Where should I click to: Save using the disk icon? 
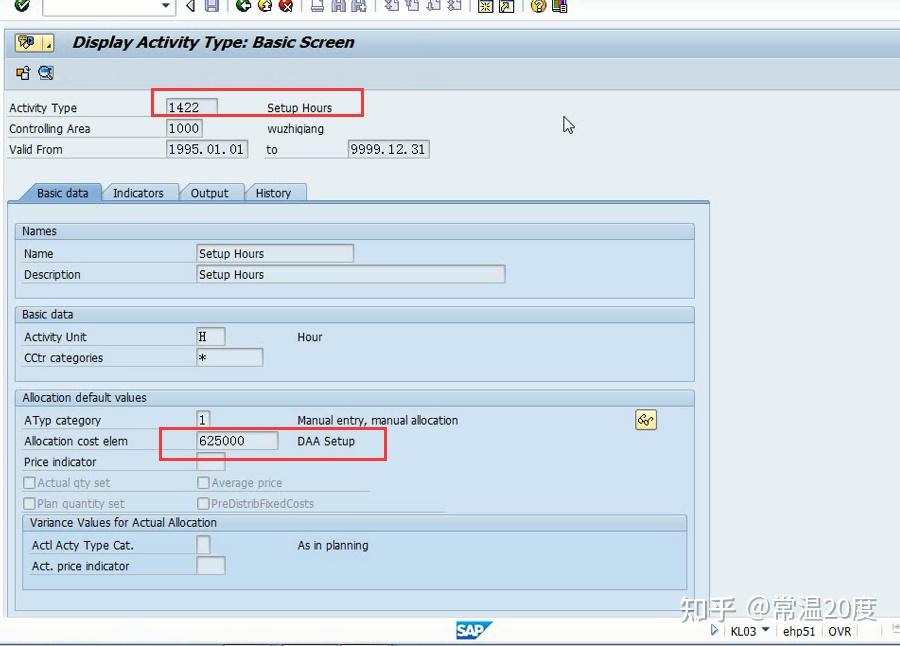pyautogui.click(x=210, y=7)
